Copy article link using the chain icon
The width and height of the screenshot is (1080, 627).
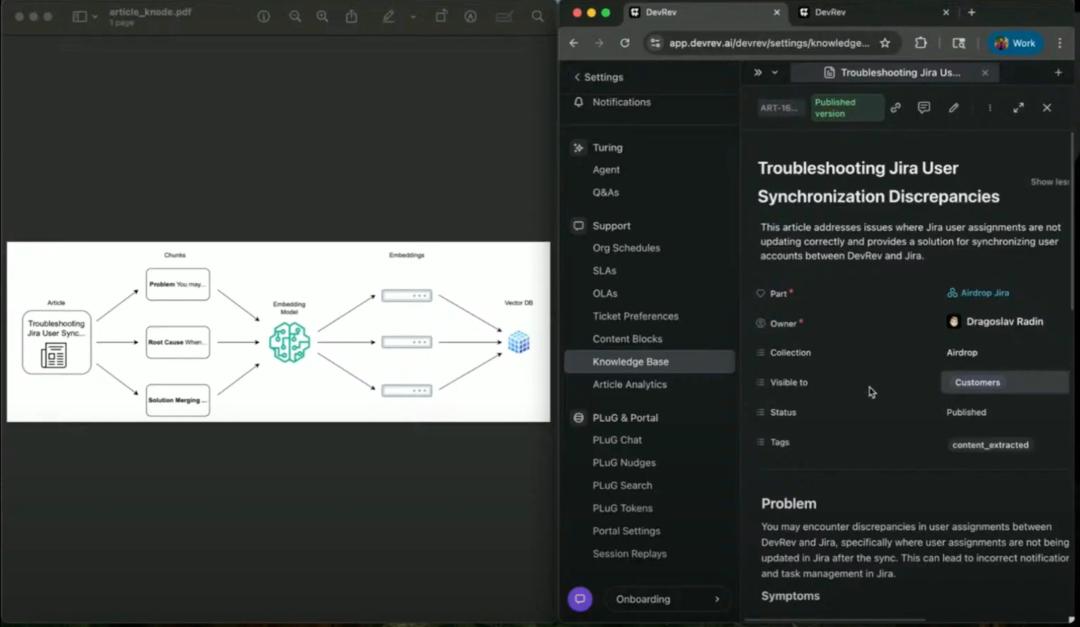pyautogui.click(x=896, y=107)
